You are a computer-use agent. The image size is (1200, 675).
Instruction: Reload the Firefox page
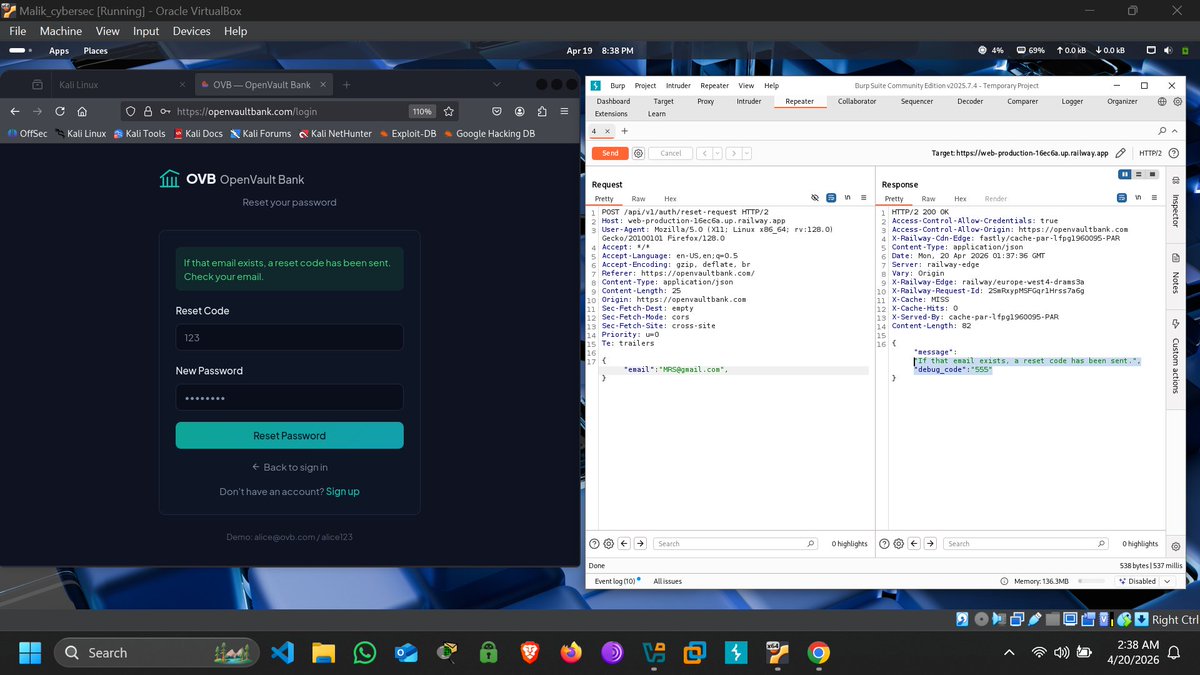click(60, 111)
